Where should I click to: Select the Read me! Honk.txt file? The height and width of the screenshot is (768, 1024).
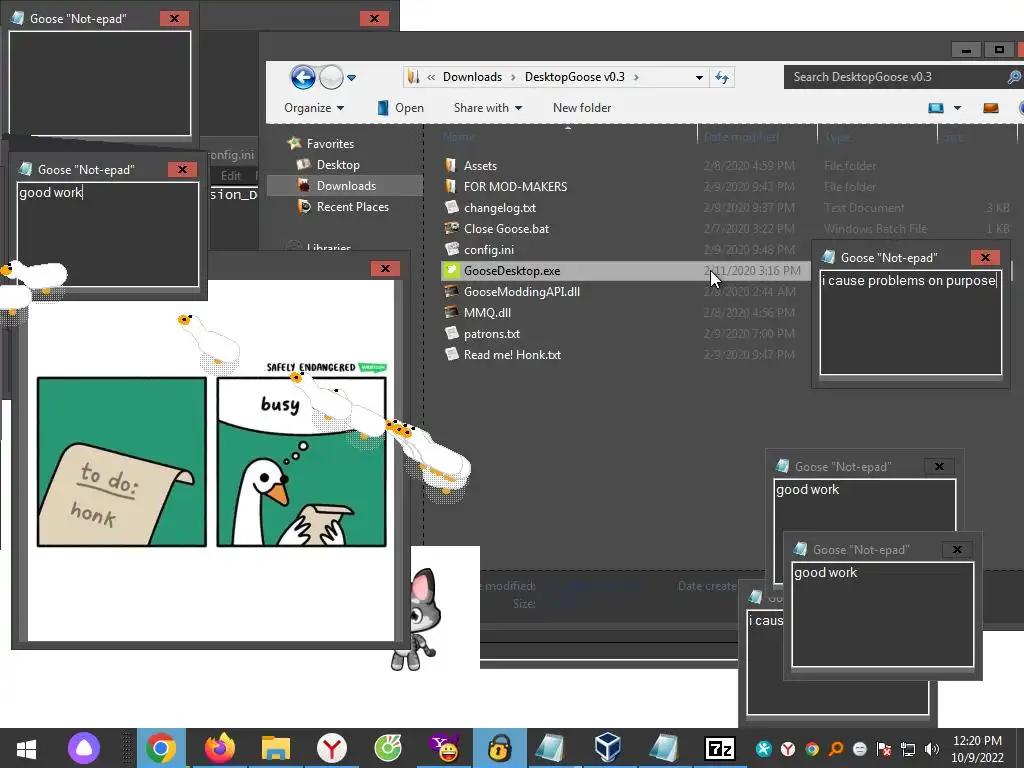click(512, 355)
